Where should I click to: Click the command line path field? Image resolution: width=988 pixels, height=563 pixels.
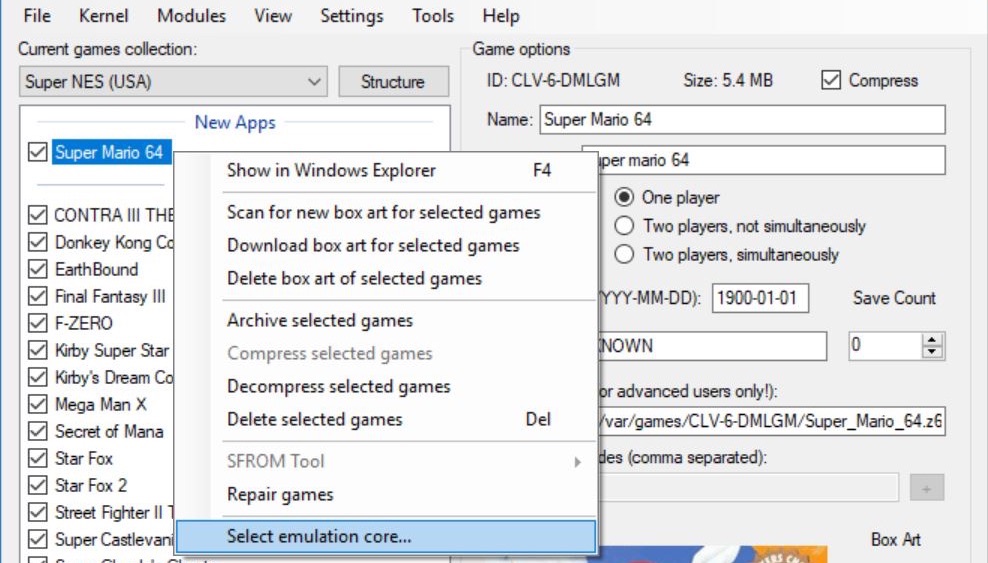tap(771, 421)
